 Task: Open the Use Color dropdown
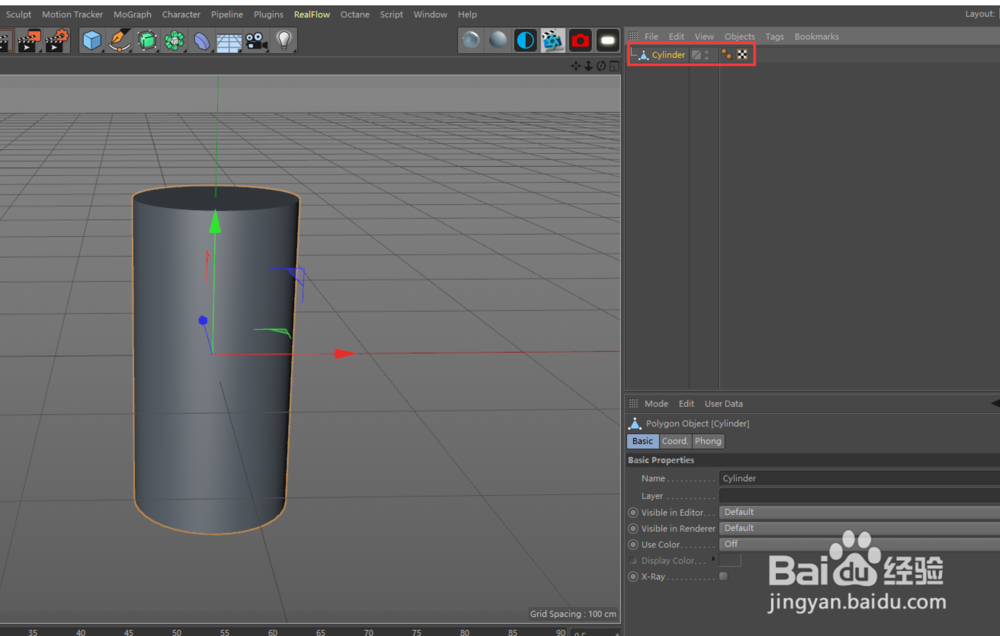coord(859,544)
